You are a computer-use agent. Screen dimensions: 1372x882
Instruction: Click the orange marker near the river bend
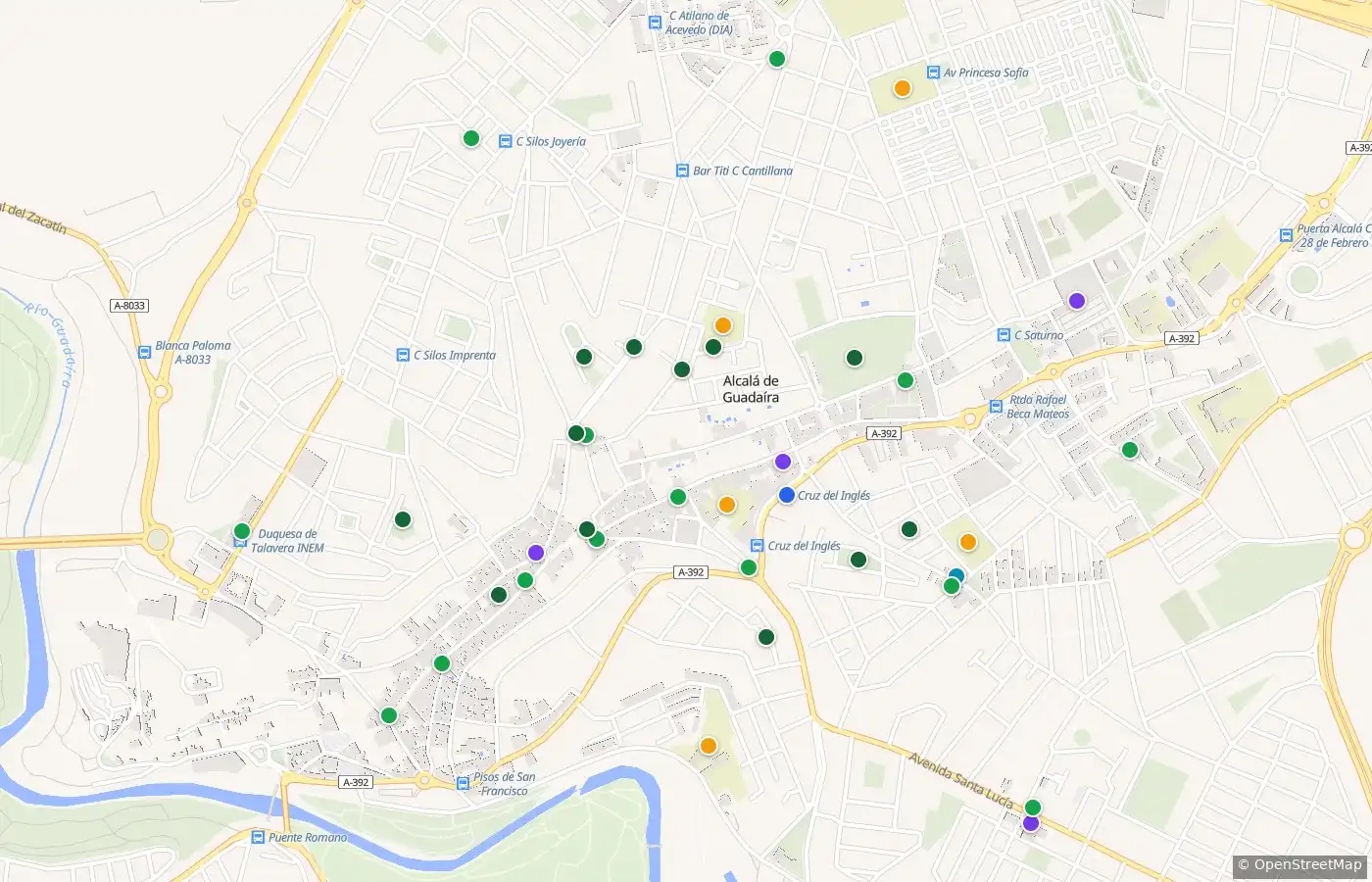click(709, 746)
